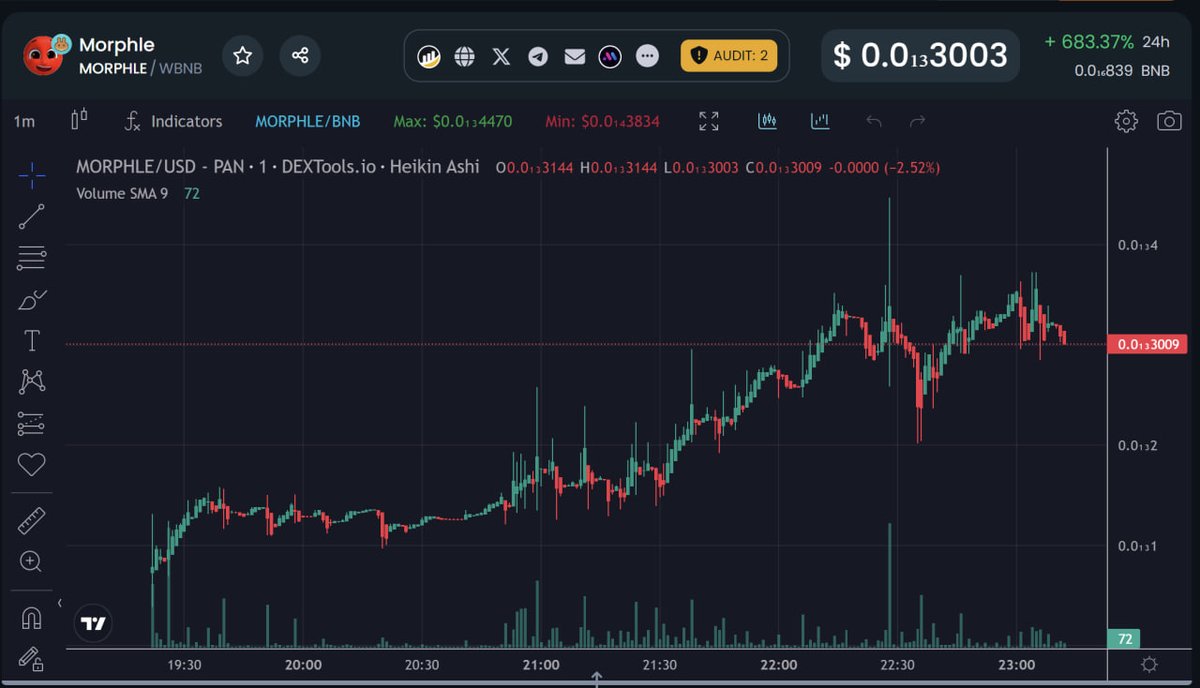Image resolution: width=1200 pixels, height=688 pixels.
Task: Click the Morphle token avatar
Action: 45,55
